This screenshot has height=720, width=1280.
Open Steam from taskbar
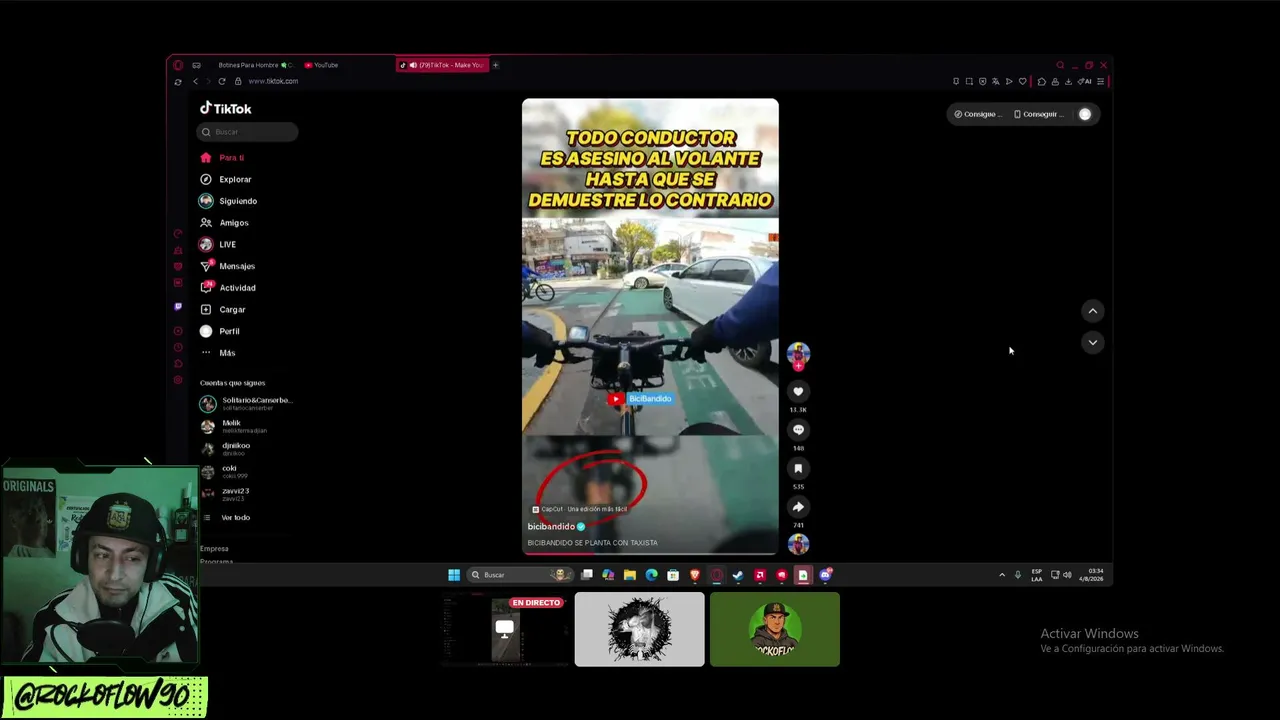point(738,575)
